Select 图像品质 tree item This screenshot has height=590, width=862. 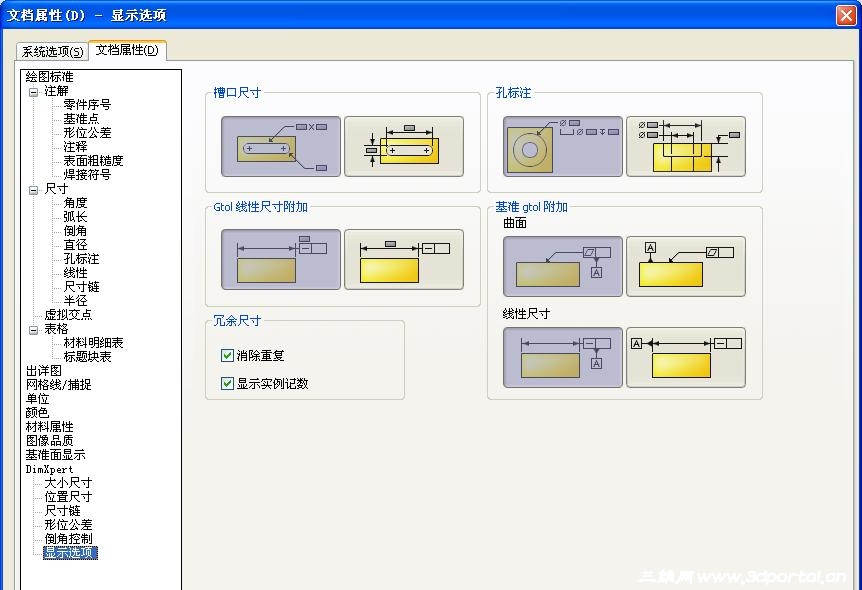point(49,440)
